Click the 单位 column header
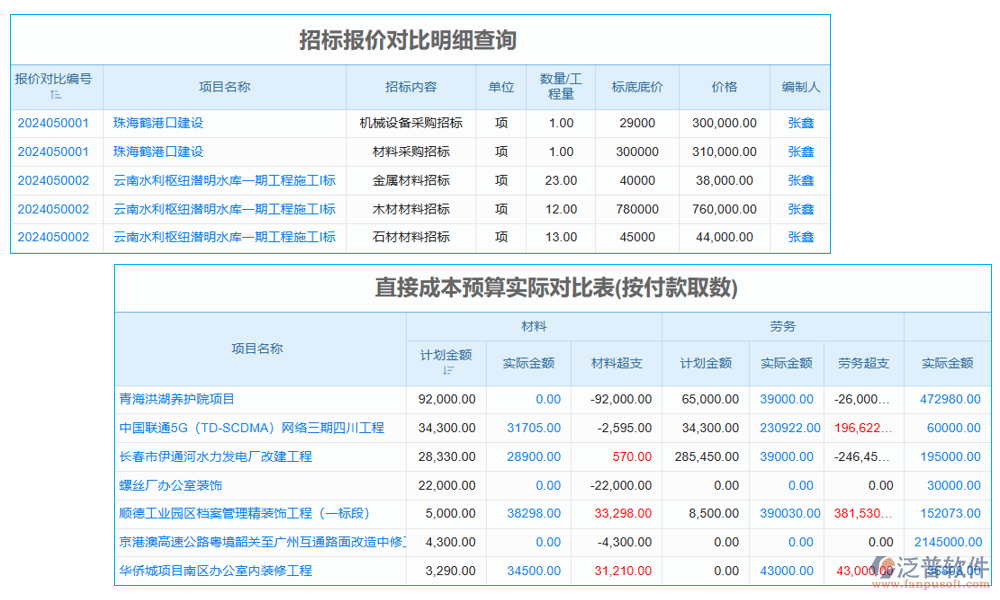Screen dimensions: 1000x600 click(x=501, y=87)
